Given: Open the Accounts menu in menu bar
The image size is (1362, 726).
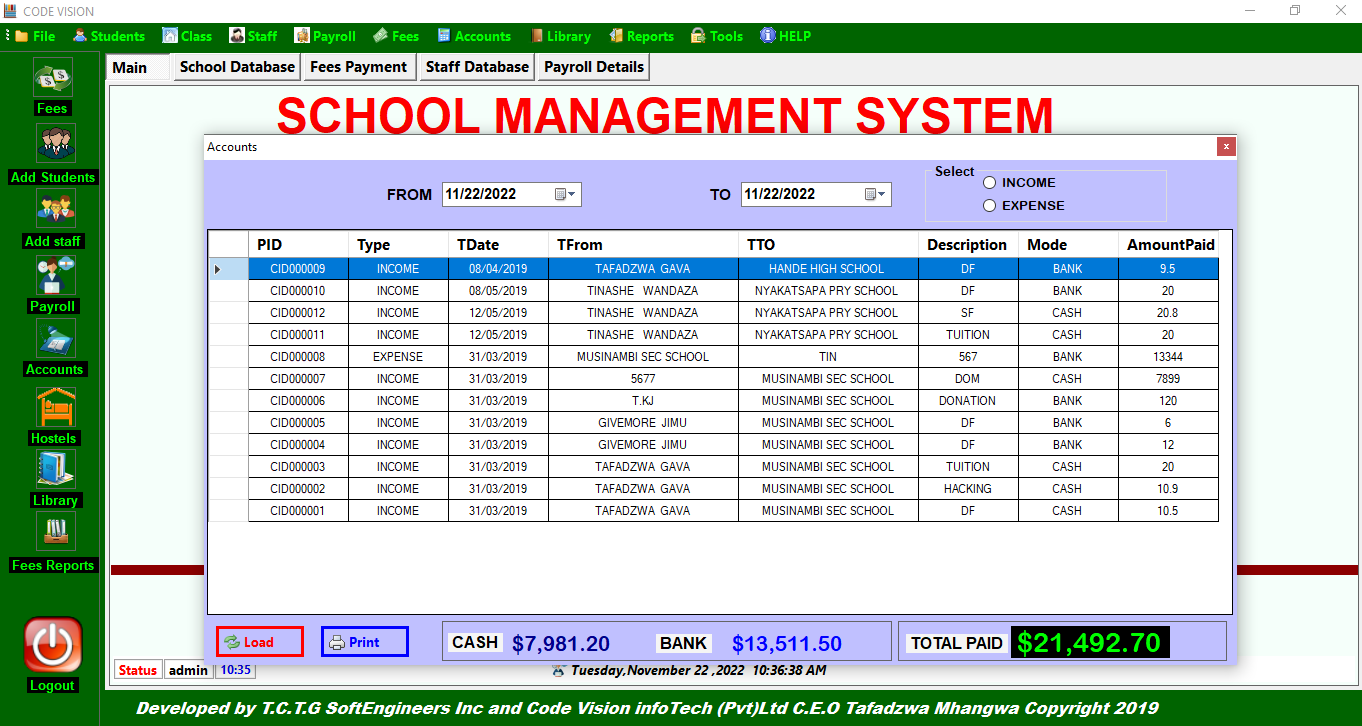Looking at the screenshot, I should coord(474,36).
